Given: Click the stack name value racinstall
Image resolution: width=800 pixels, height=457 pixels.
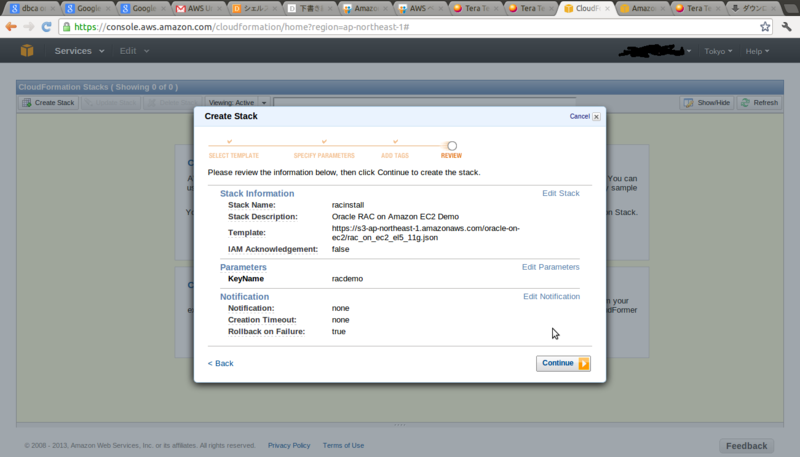Looking at the screenshot, I should click(x=348, y=205).
